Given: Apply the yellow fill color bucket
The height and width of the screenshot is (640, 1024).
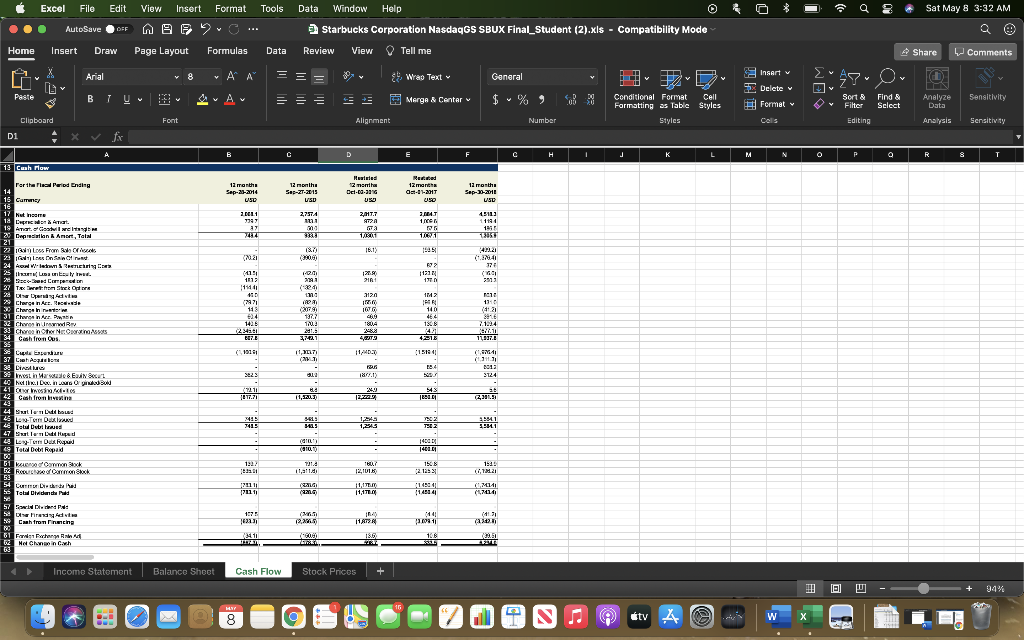Looking at the screenshot, I should tap(202, 99).
